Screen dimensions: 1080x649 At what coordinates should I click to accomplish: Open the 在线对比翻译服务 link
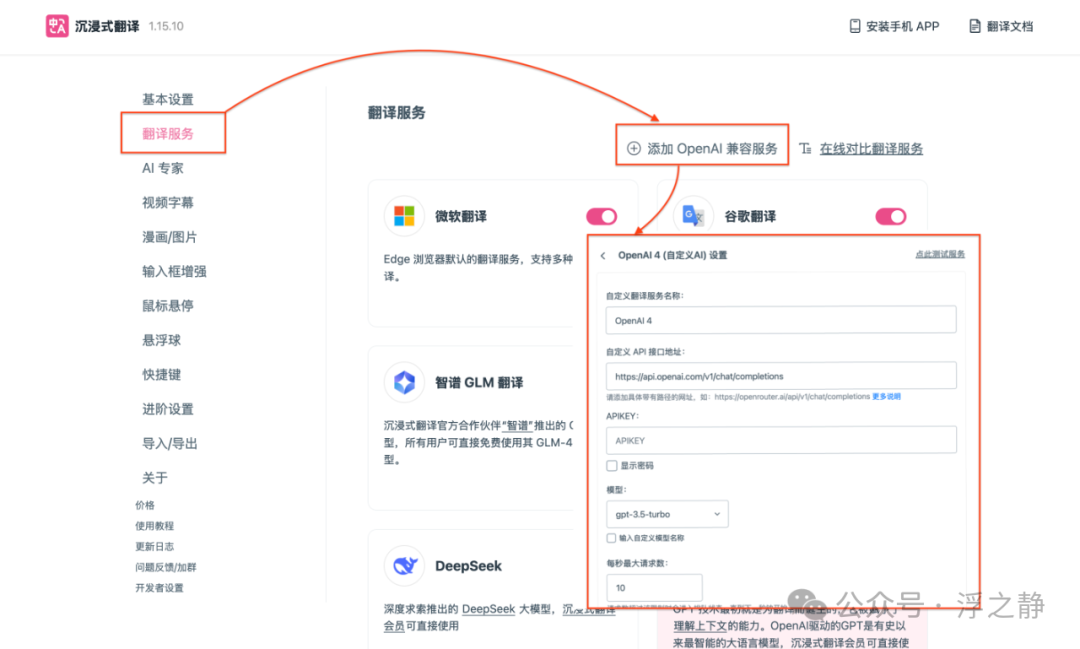pos(871,148)
